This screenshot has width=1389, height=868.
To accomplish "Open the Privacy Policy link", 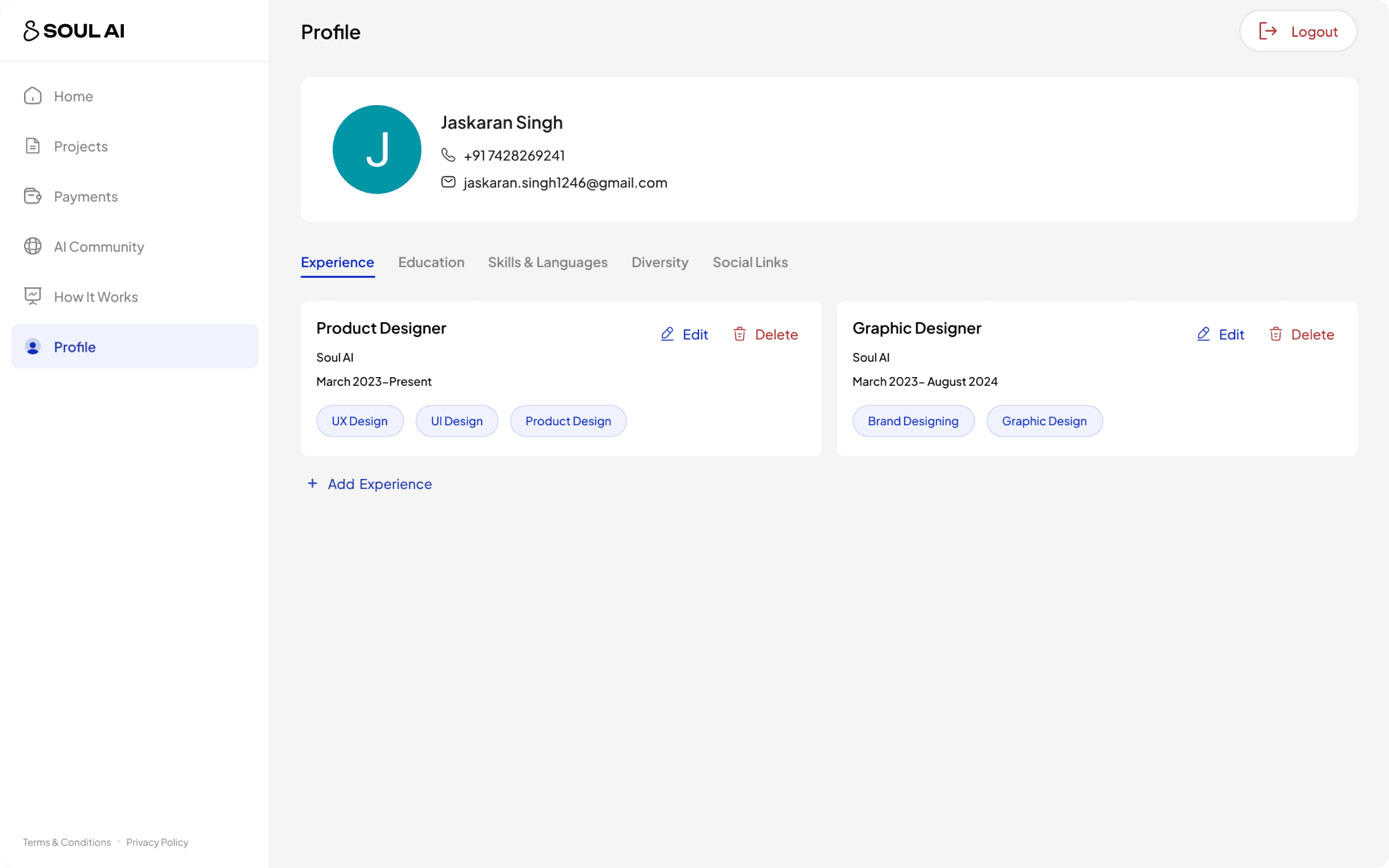I will pos(157,843).
